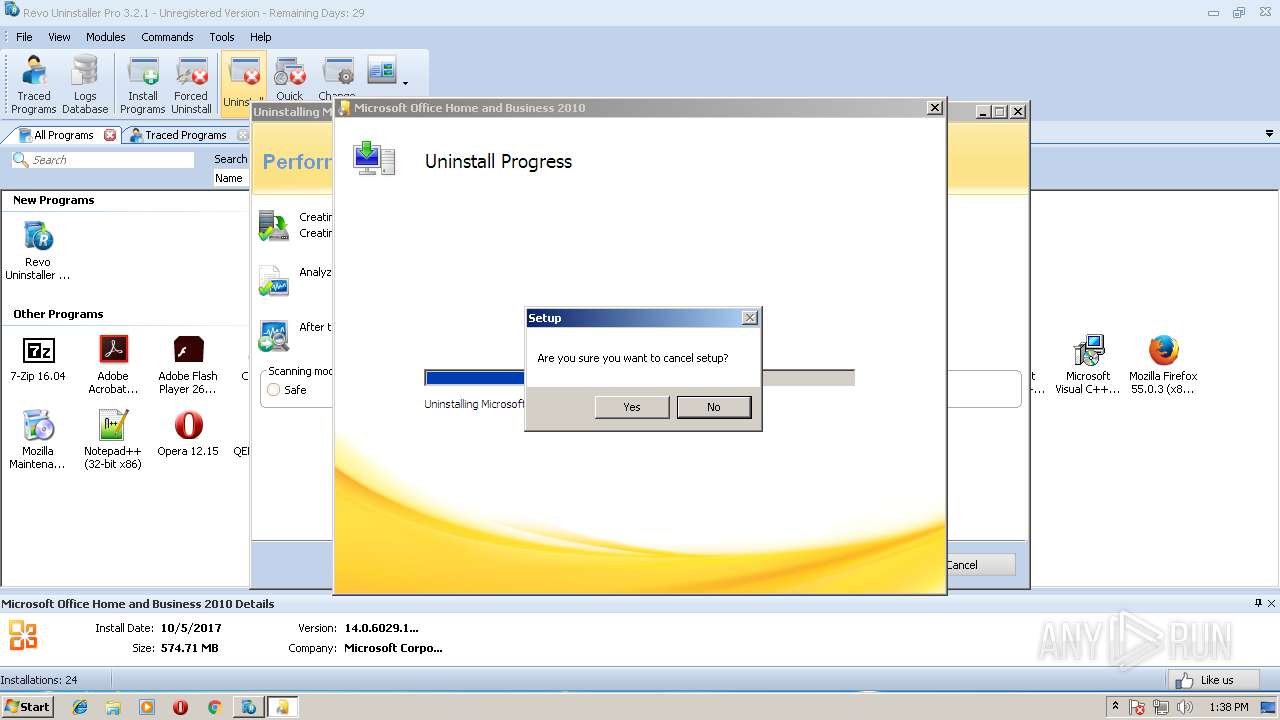This screenshot has width=1280, height=720.
Task: Click the taskbar clock 1:38 PM
Action: pyautogui.click(x=1228, y=707)
